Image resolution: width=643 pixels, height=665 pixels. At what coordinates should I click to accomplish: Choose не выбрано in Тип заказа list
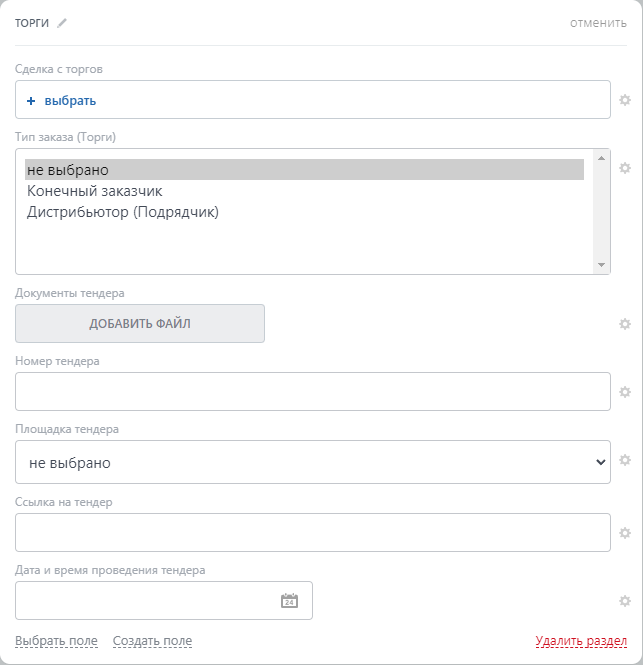[x=68, y=170]
